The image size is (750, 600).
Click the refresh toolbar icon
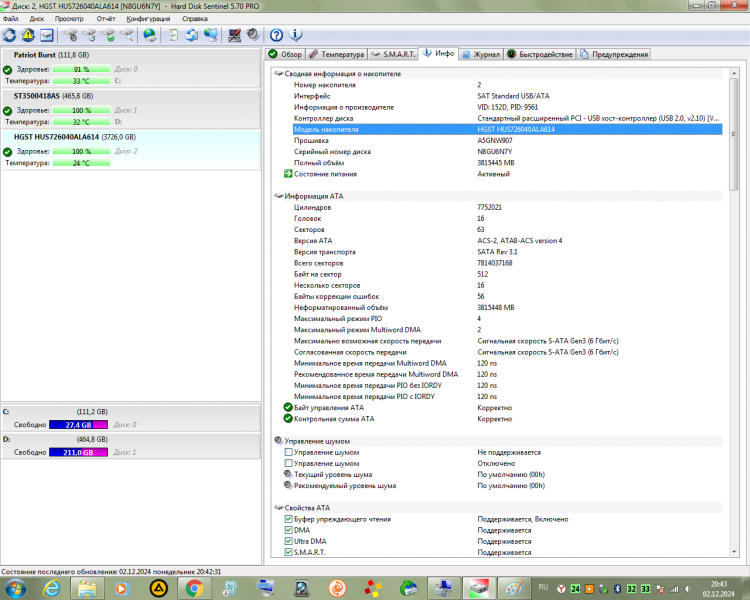coord(10,35)
